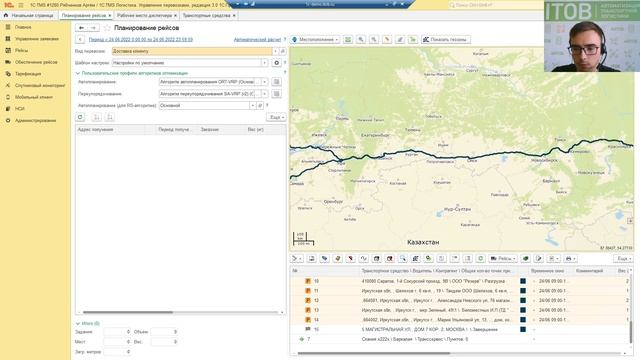640x360 pixels.
Task: Open Администрирование section in sidebar
Action: [x=36, y=120]
